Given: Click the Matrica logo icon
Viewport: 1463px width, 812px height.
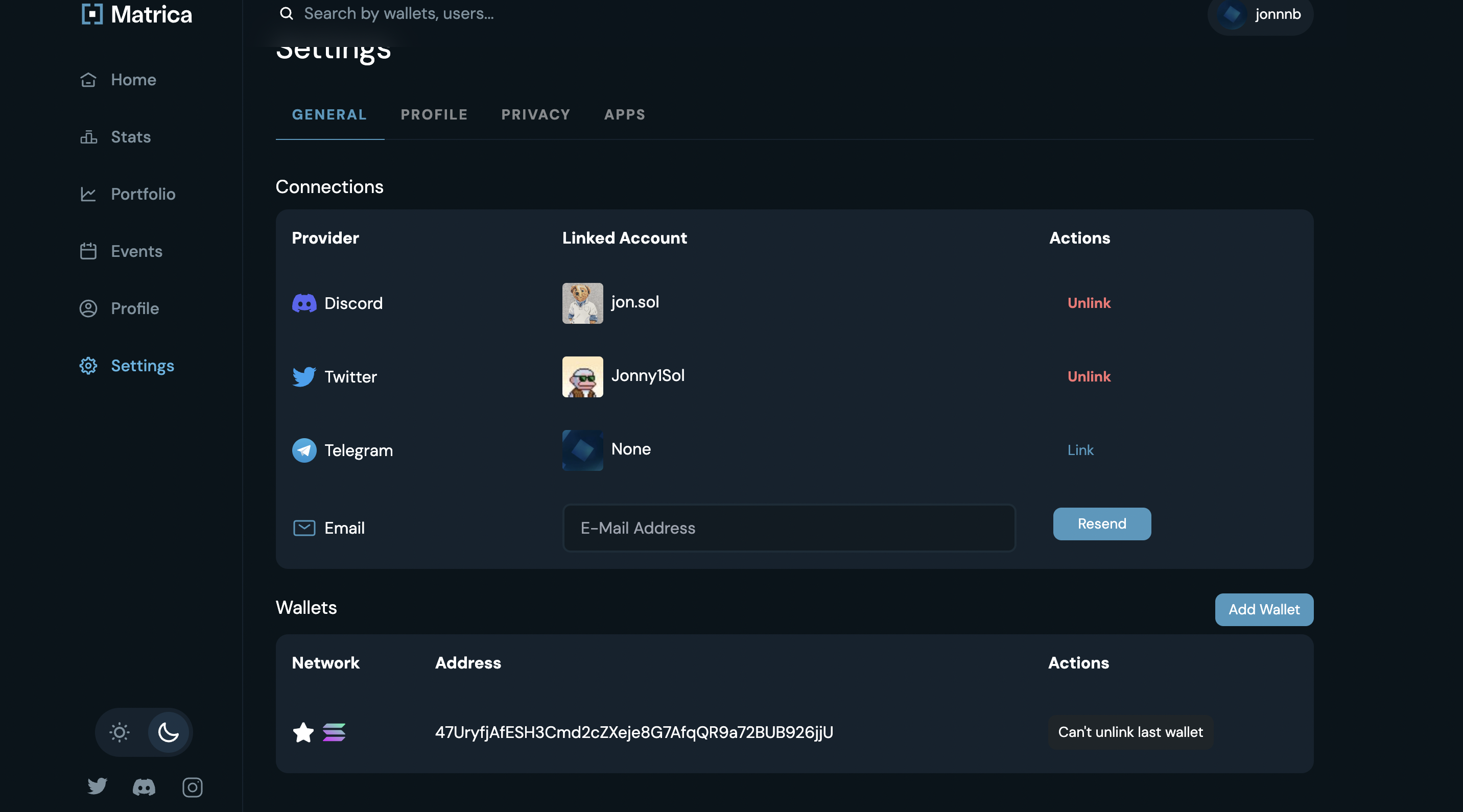Looking at the screenshot, I should [x=92, y=14].
